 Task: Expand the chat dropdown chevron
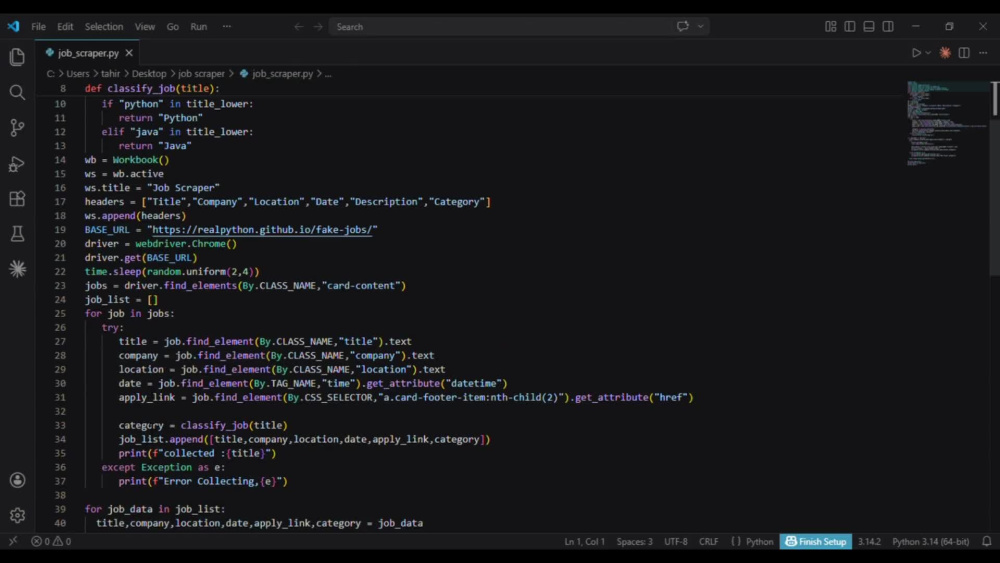click(x=700, y=27)
